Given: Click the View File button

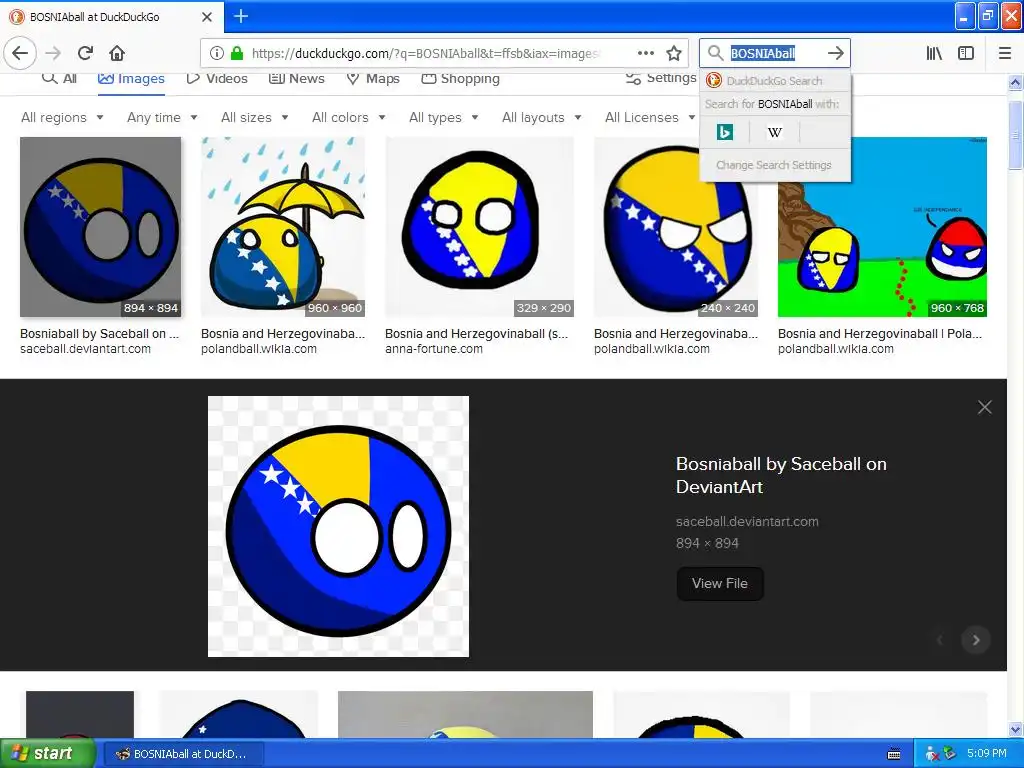Looking at the screenshot, I should pos(720,583).
